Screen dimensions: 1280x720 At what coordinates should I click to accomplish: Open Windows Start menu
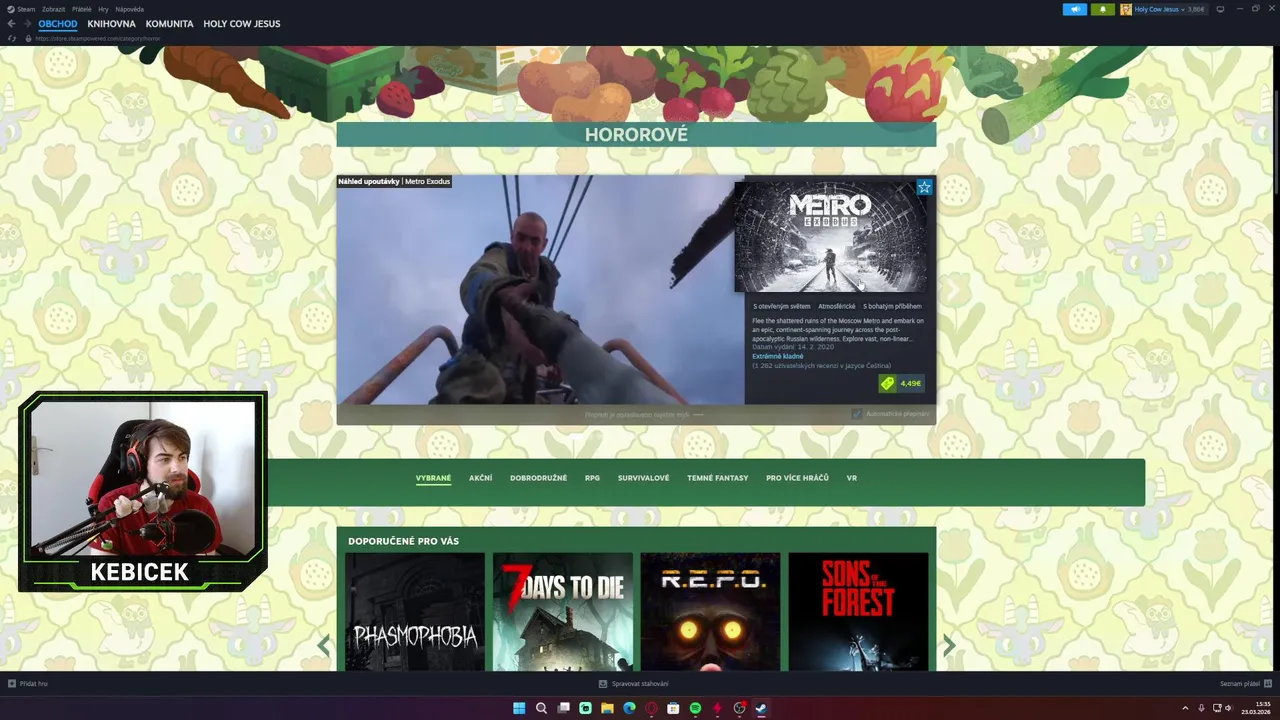pyautogui.click(x=519, y=708)
